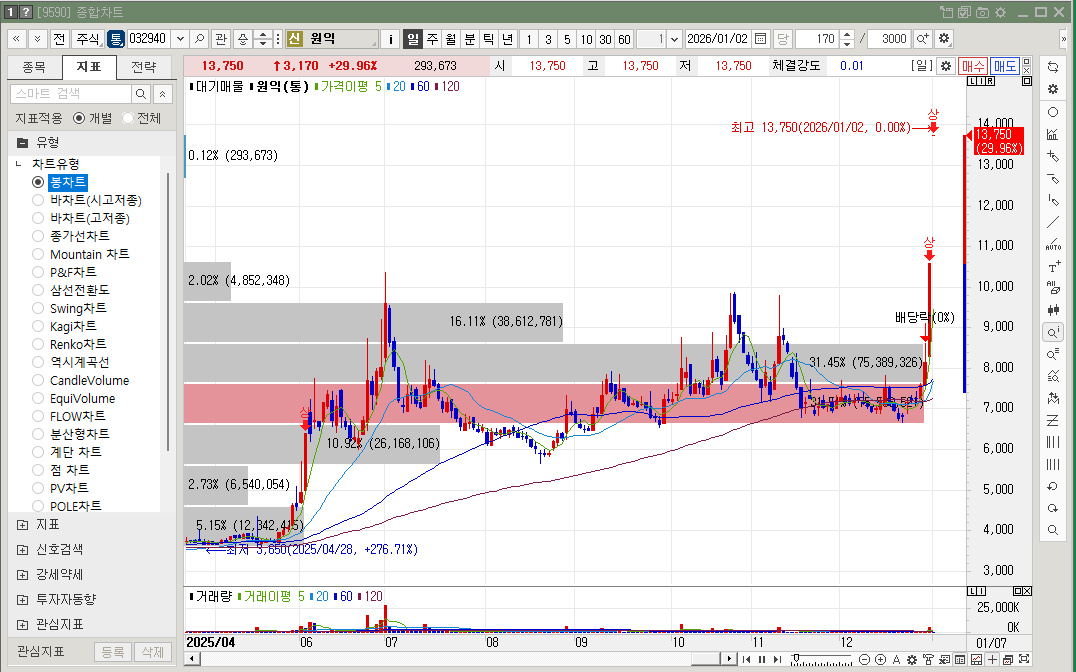Open the 주식 market type dropdown
Image resolution: width=1076 pixels, height=672 pixels.
tap(88, 39)
